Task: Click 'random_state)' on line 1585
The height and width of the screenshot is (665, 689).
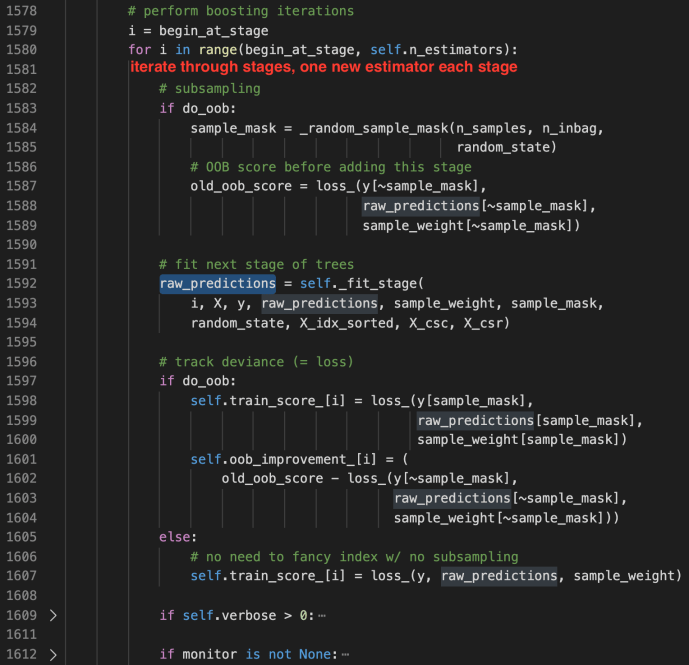Action: coord(507,147)
